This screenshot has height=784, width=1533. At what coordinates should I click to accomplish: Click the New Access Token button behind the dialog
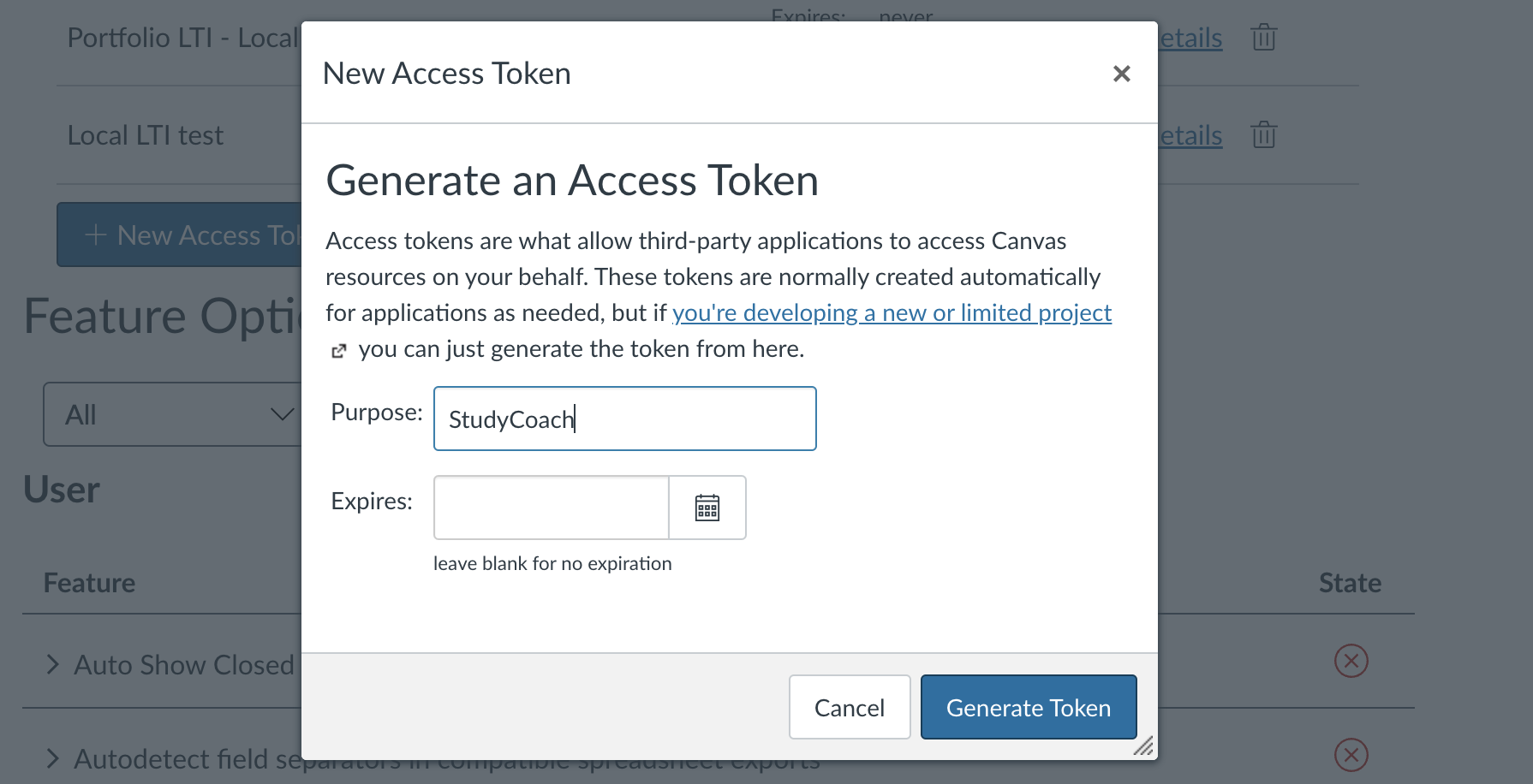[x=180, y=235]
